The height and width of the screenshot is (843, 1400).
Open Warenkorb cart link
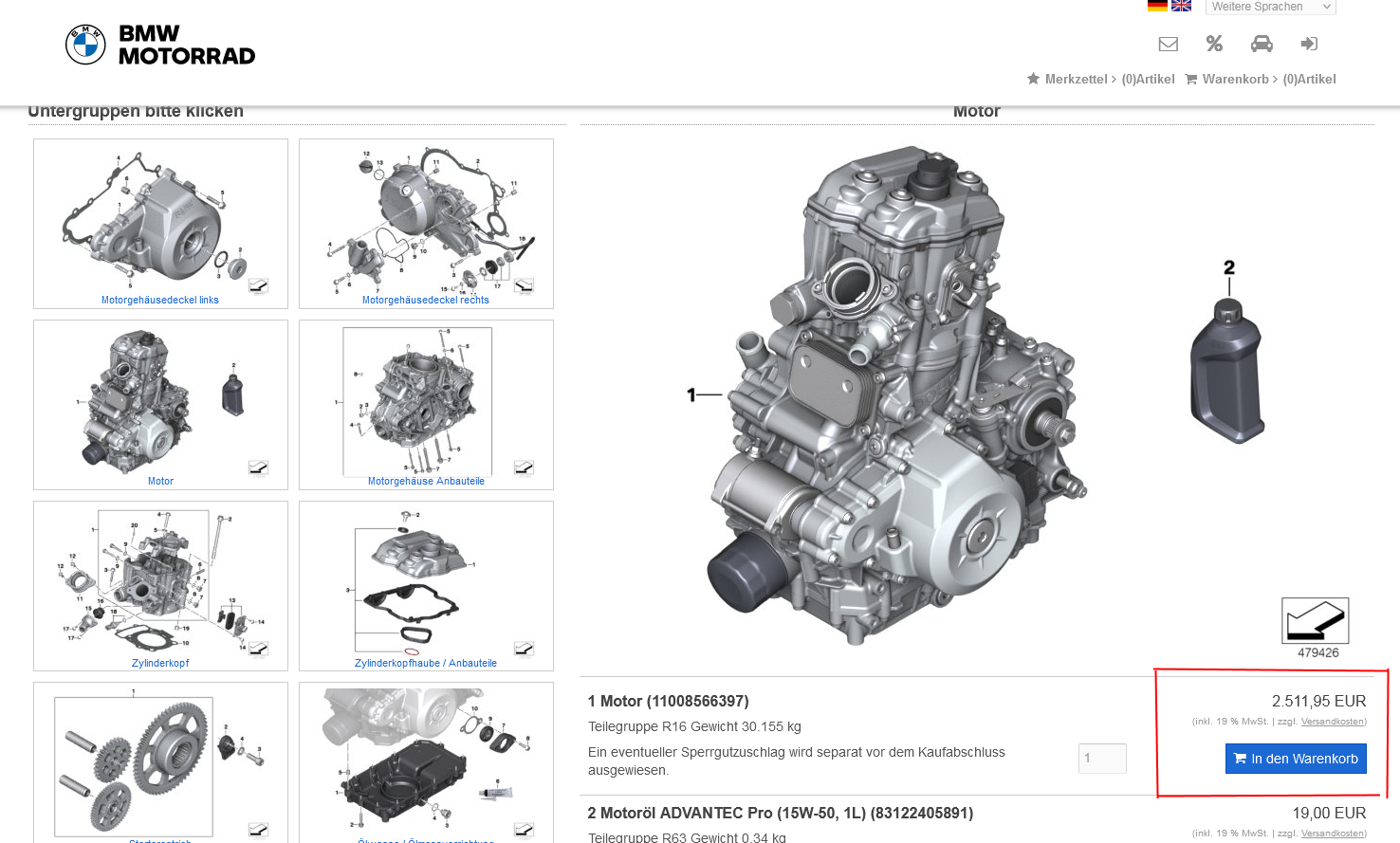tap(1269, 79)
